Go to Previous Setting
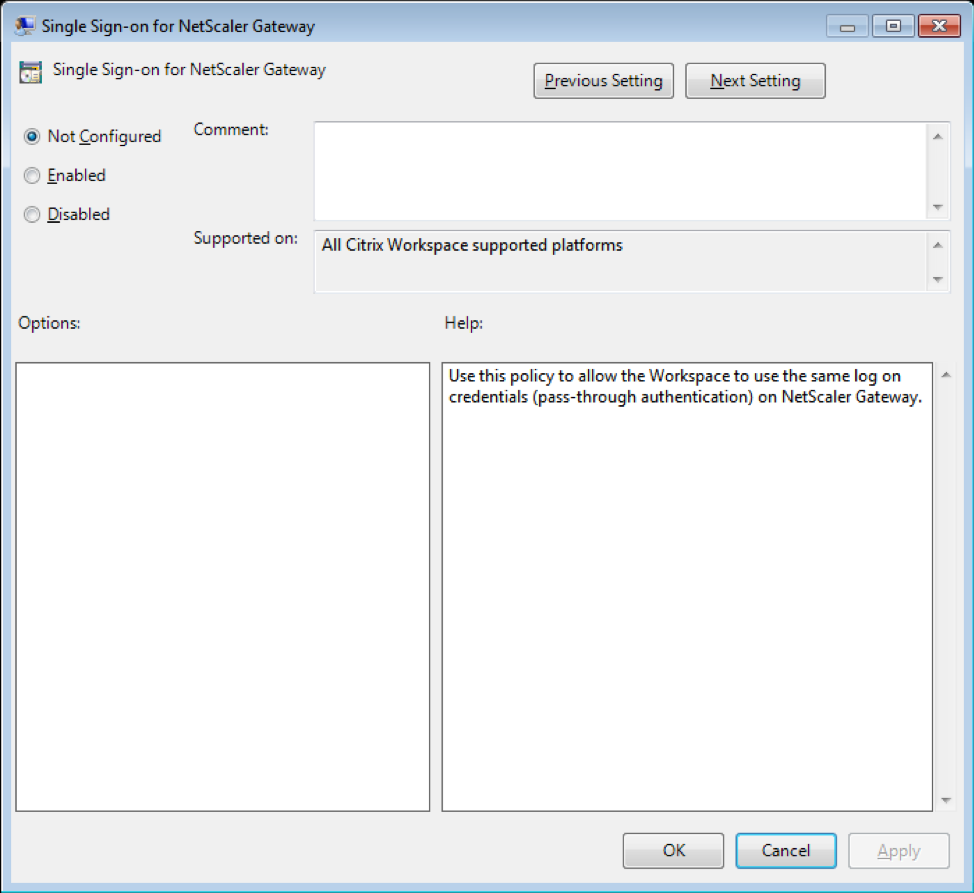Image resolution: width=974 pixels, height=893 pixels. pos(603,81)
